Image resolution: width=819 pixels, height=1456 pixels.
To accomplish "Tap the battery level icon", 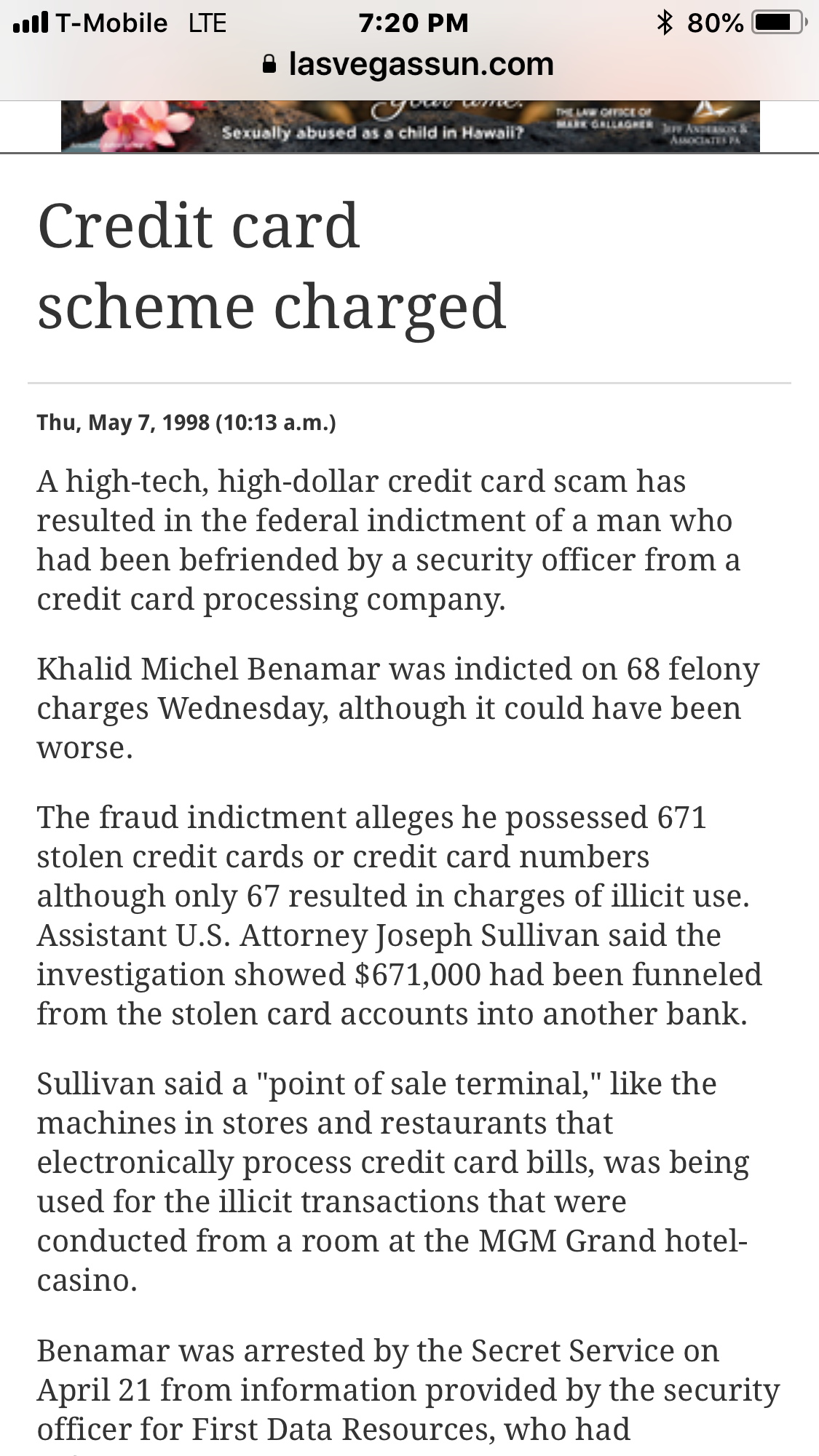I will coord(778,23).
